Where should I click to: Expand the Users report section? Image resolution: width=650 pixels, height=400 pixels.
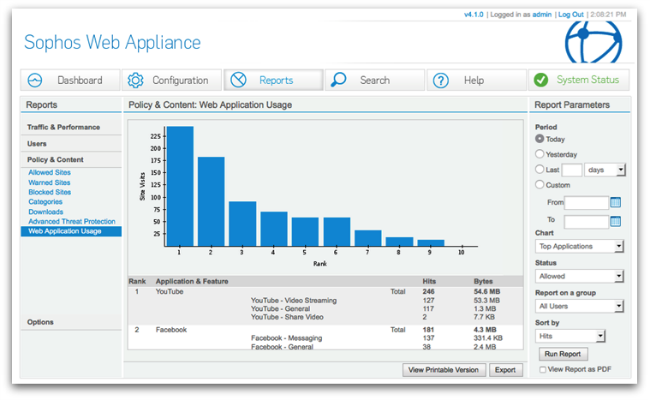click(71, 144)
